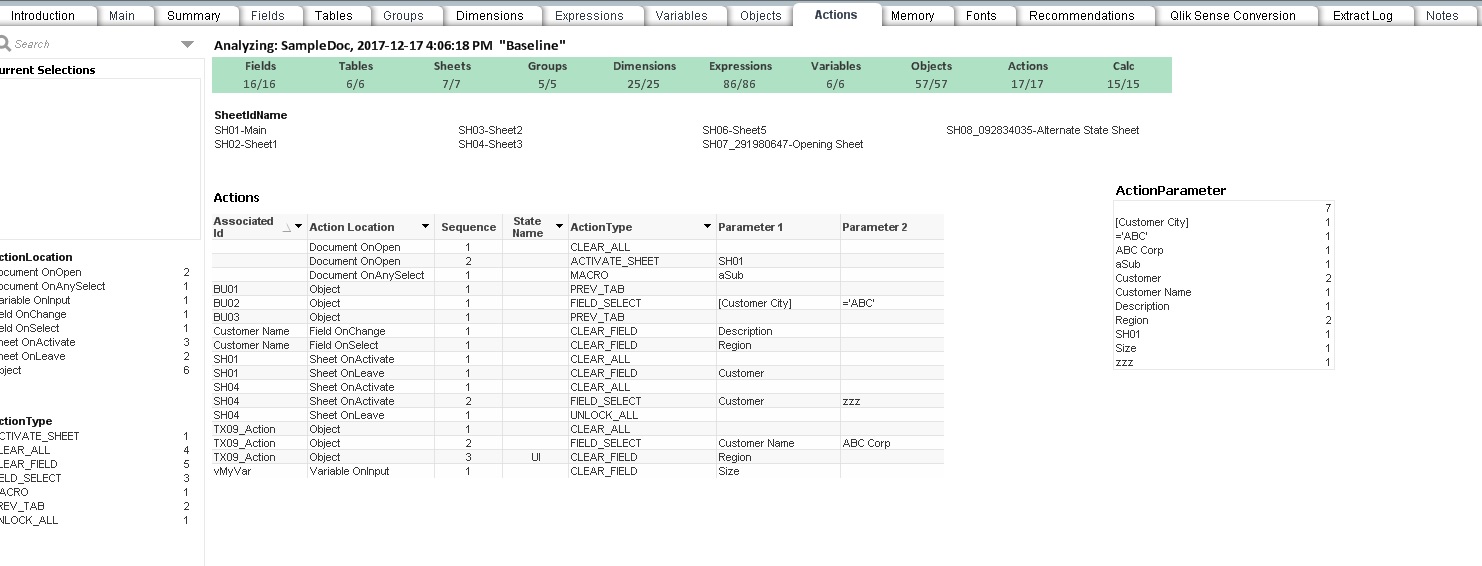Image resolution: width=1482 pixels, height=566 pixels.
Task: Open the Memory tab
Action: tap(913, 15)
